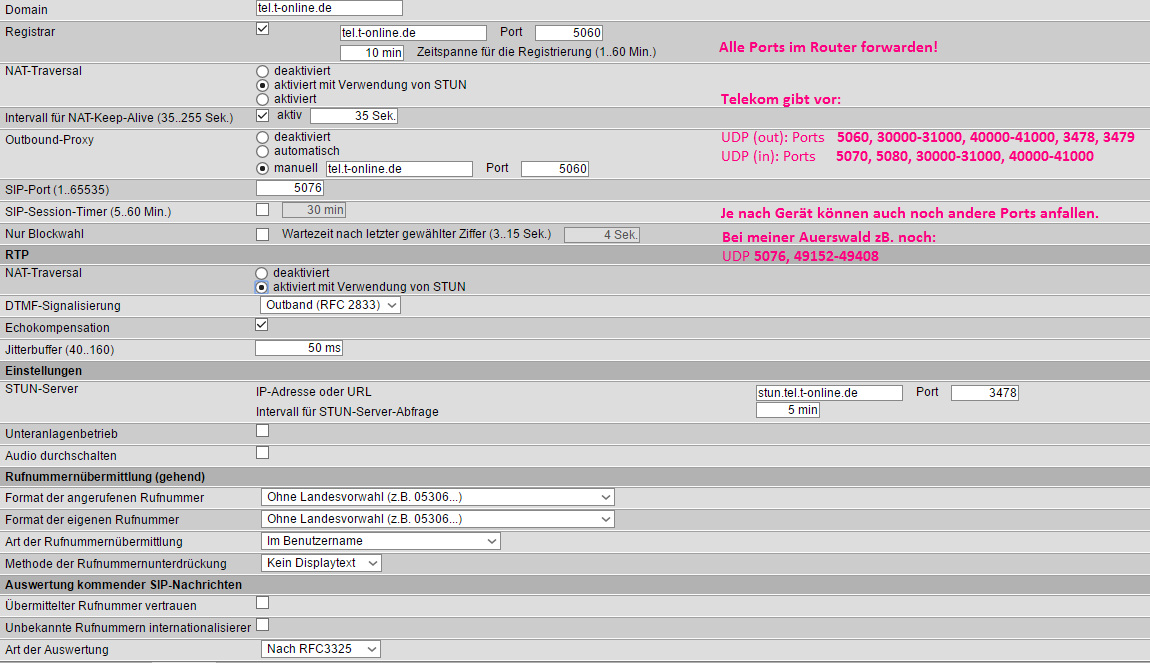Click the Registrar server address field

[x=414, y=33]
